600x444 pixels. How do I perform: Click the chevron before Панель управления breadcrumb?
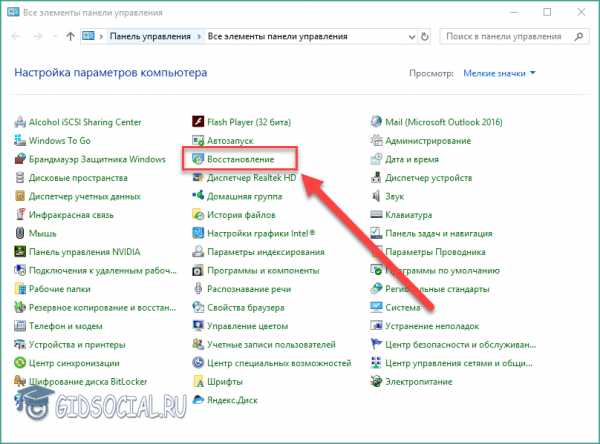101,37
